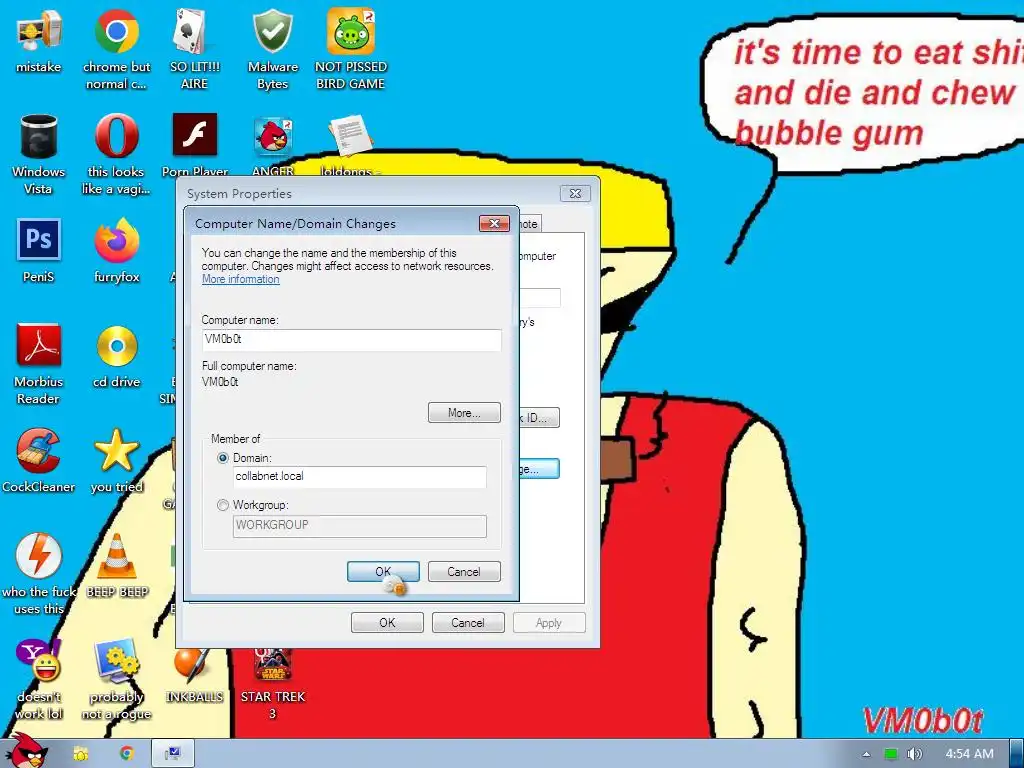The image size is (1024, 768).
Task: Open the volume speaker tray icon
Action: point(914,754)
